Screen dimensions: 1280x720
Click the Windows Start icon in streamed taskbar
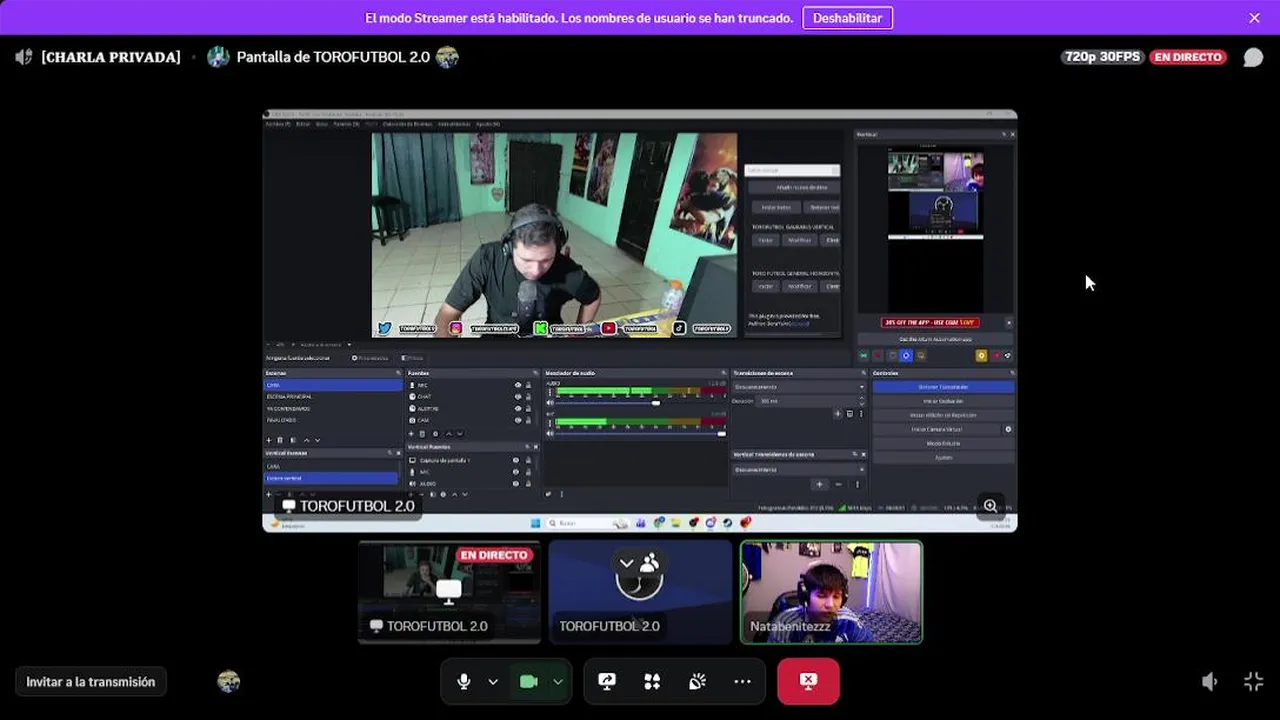coord(535,522)
